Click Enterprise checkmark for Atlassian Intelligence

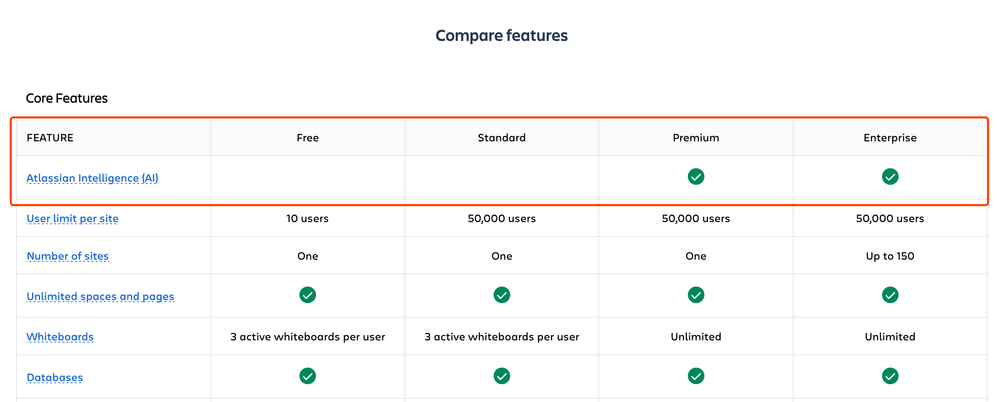point(890,176)
